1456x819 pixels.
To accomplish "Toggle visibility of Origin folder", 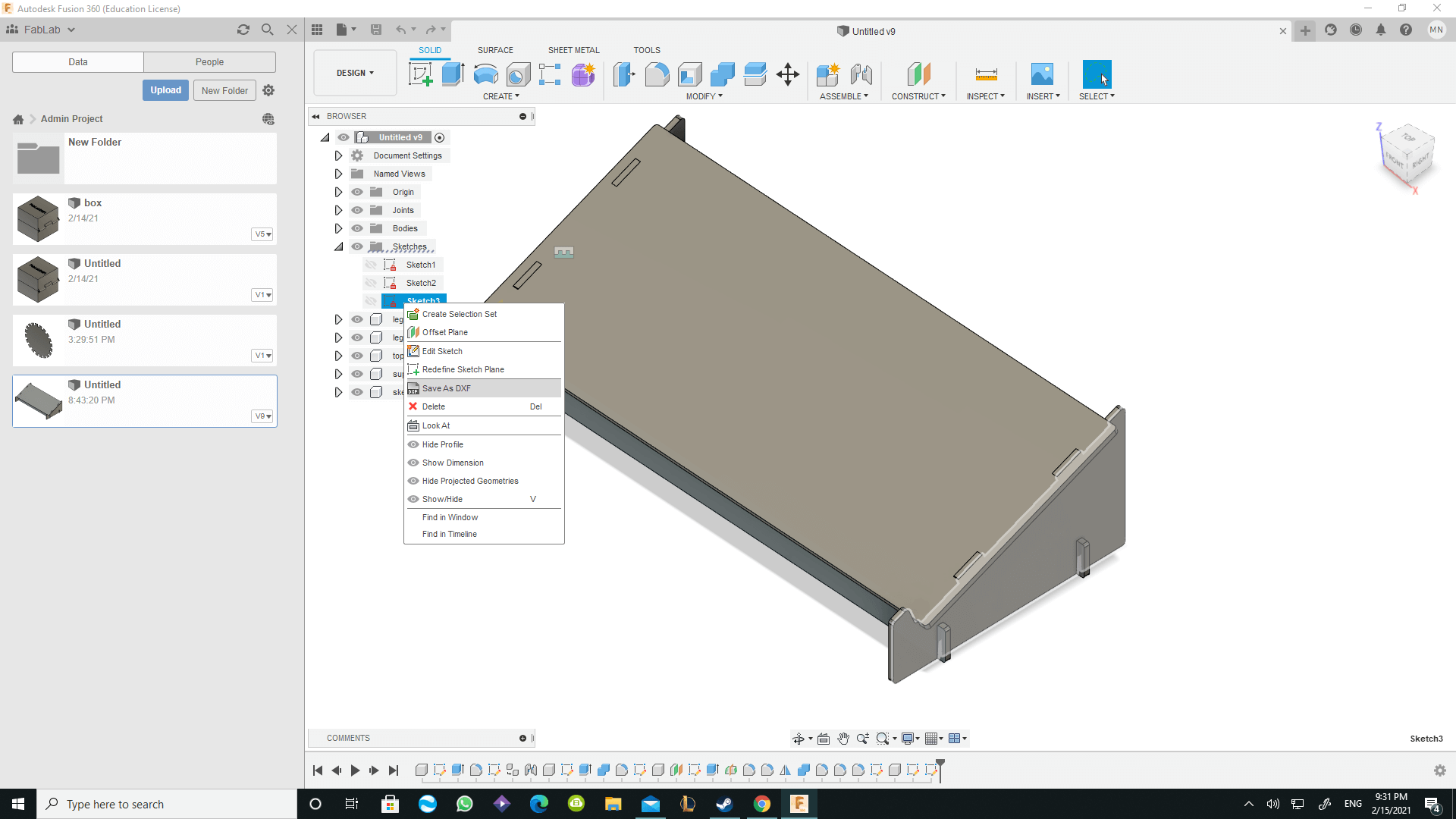I will pyautogui.click(x=357, y=192).
